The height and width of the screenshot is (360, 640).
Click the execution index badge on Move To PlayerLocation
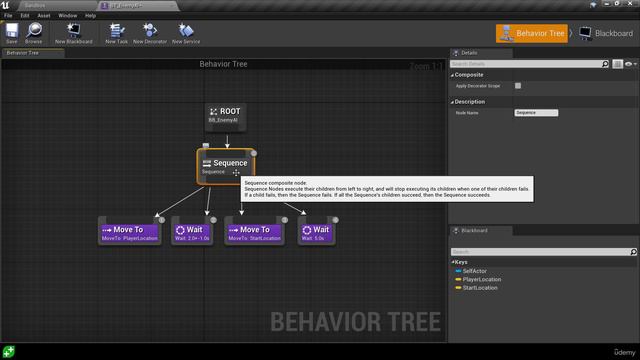[162, 220]
